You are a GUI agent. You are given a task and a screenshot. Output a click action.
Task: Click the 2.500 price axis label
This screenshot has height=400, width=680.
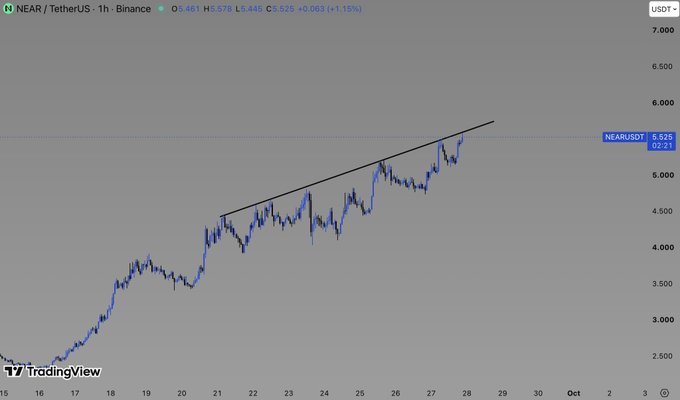coord(663,356)
